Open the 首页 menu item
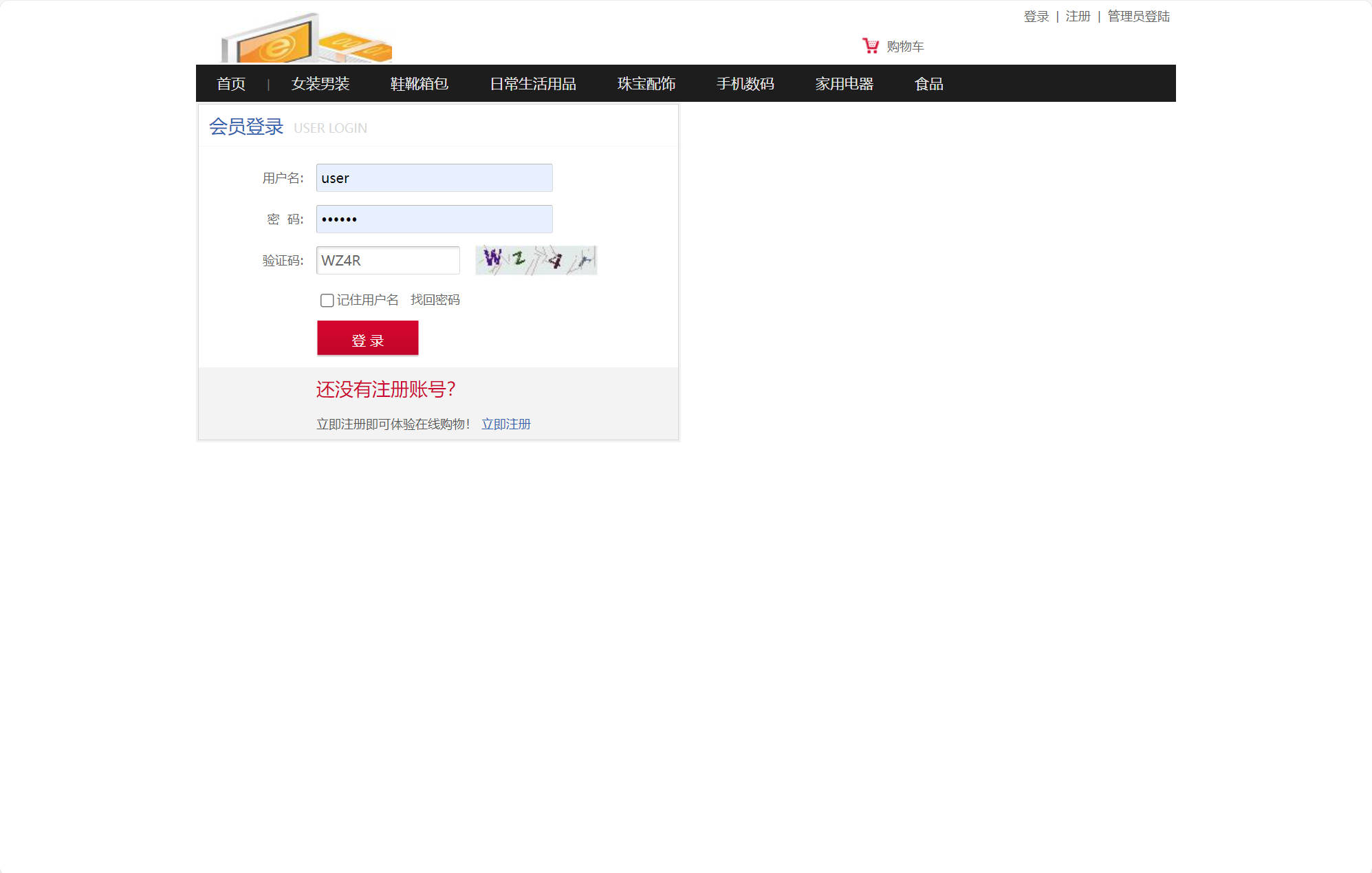Screen dimensions: 1372x873 point(231,83)
